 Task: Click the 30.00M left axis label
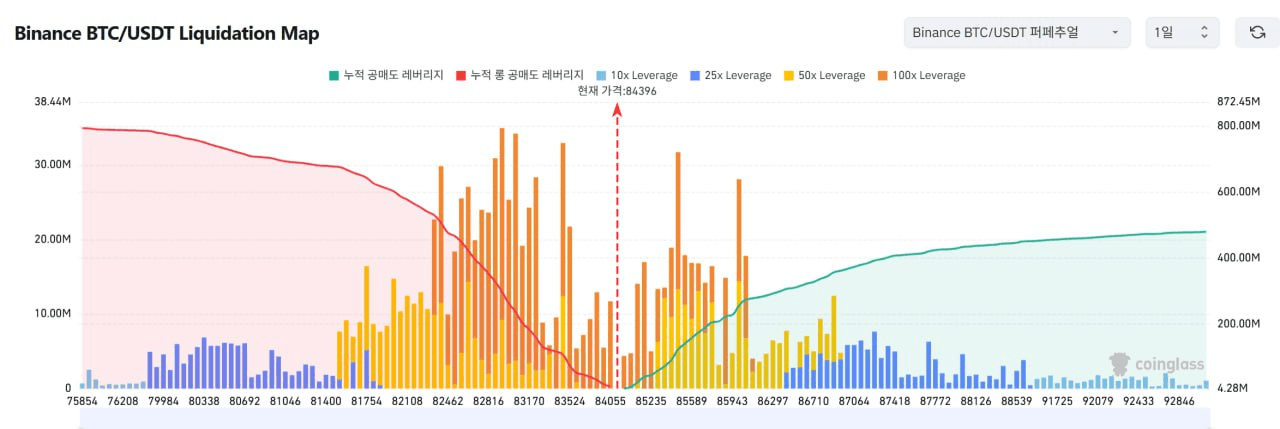[x=52, y=165]
